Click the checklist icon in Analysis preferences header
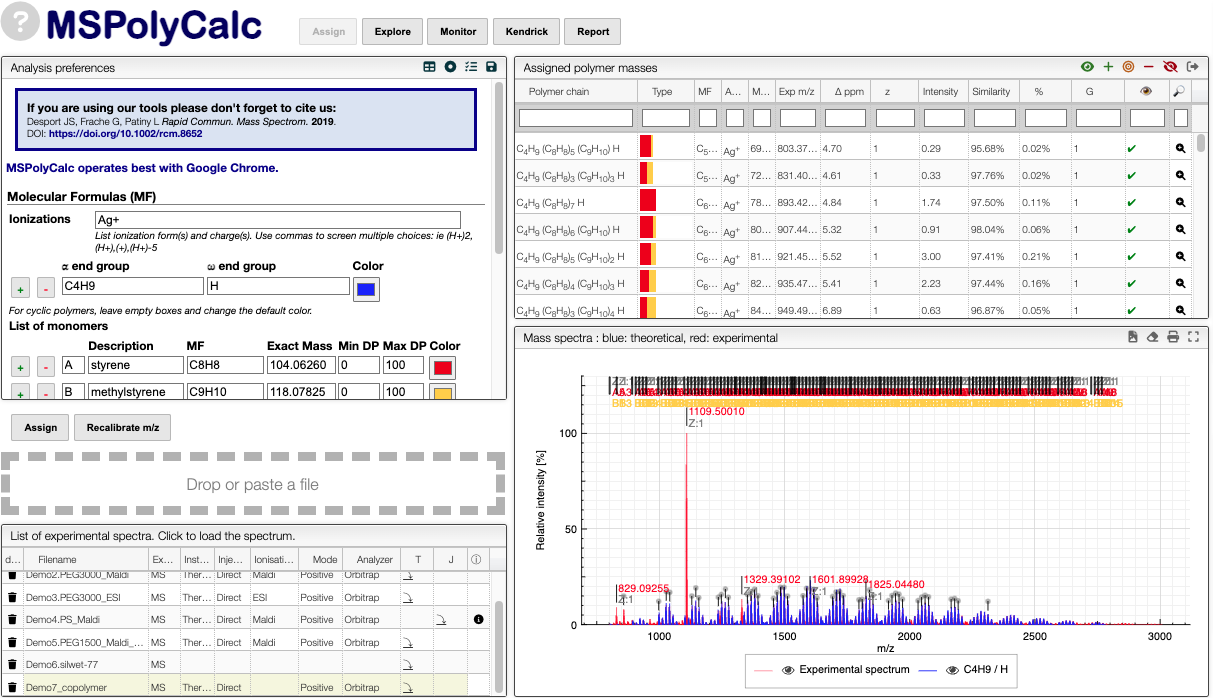The image size is (1213, 698). [x=471, y=67]
